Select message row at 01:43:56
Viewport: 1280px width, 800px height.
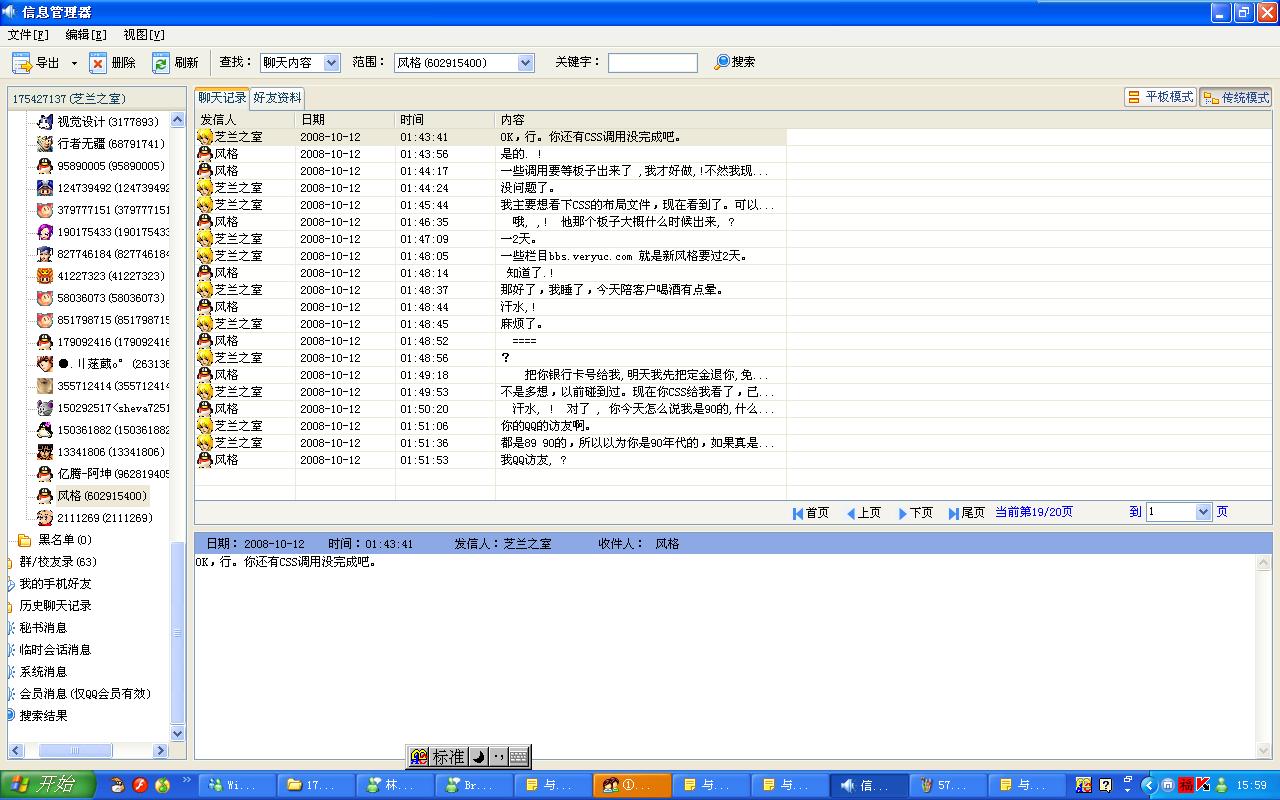(x=490, y=154)
